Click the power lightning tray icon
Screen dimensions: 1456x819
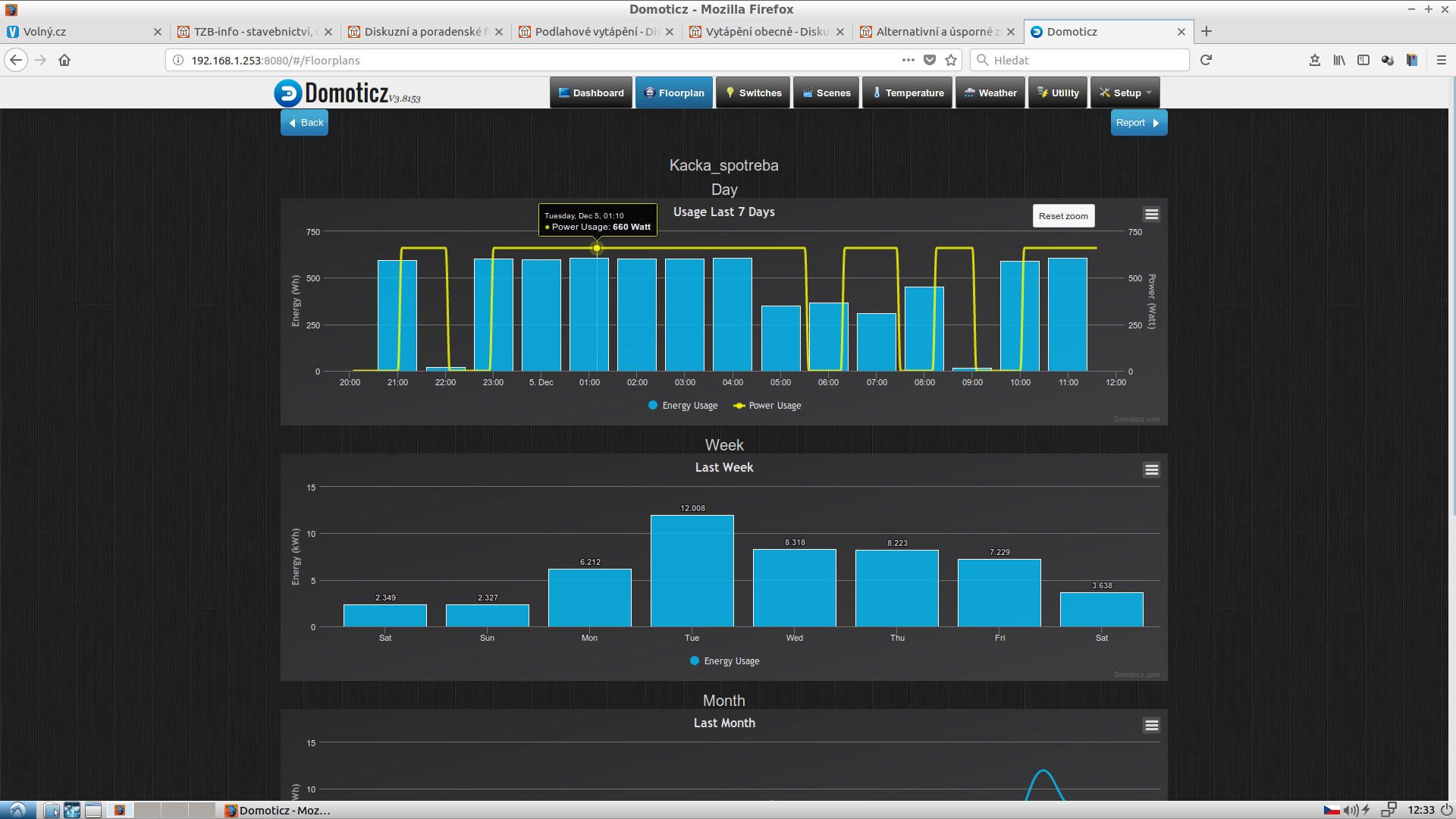pyautogui.click(x=1367, y=810)
